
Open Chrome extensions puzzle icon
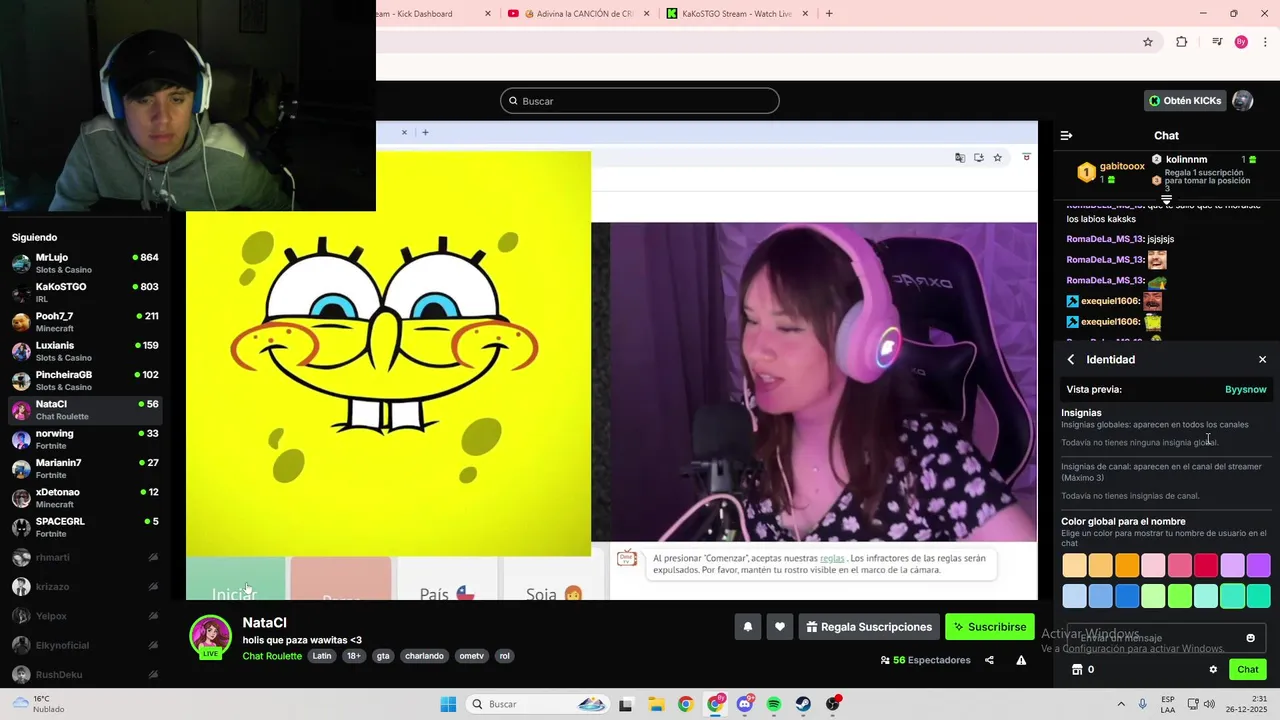[x=1182, y=42]
